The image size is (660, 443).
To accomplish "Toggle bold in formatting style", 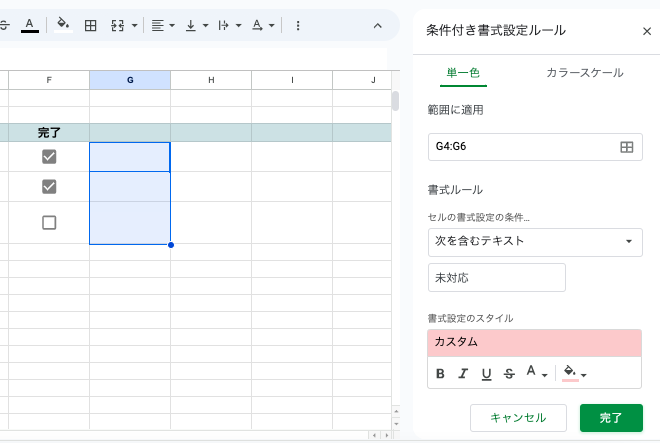I will [x=440, y=374].
